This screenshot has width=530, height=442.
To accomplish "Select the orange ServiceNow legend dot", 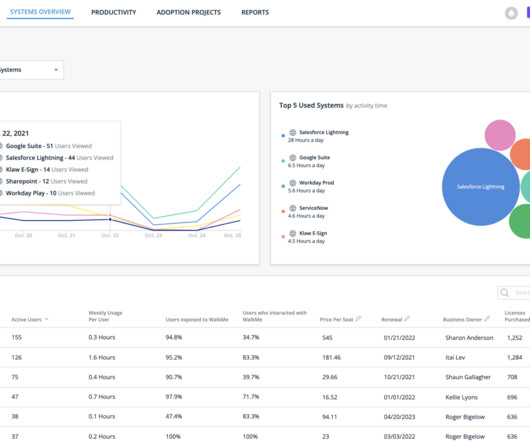I will click(283, 212).
